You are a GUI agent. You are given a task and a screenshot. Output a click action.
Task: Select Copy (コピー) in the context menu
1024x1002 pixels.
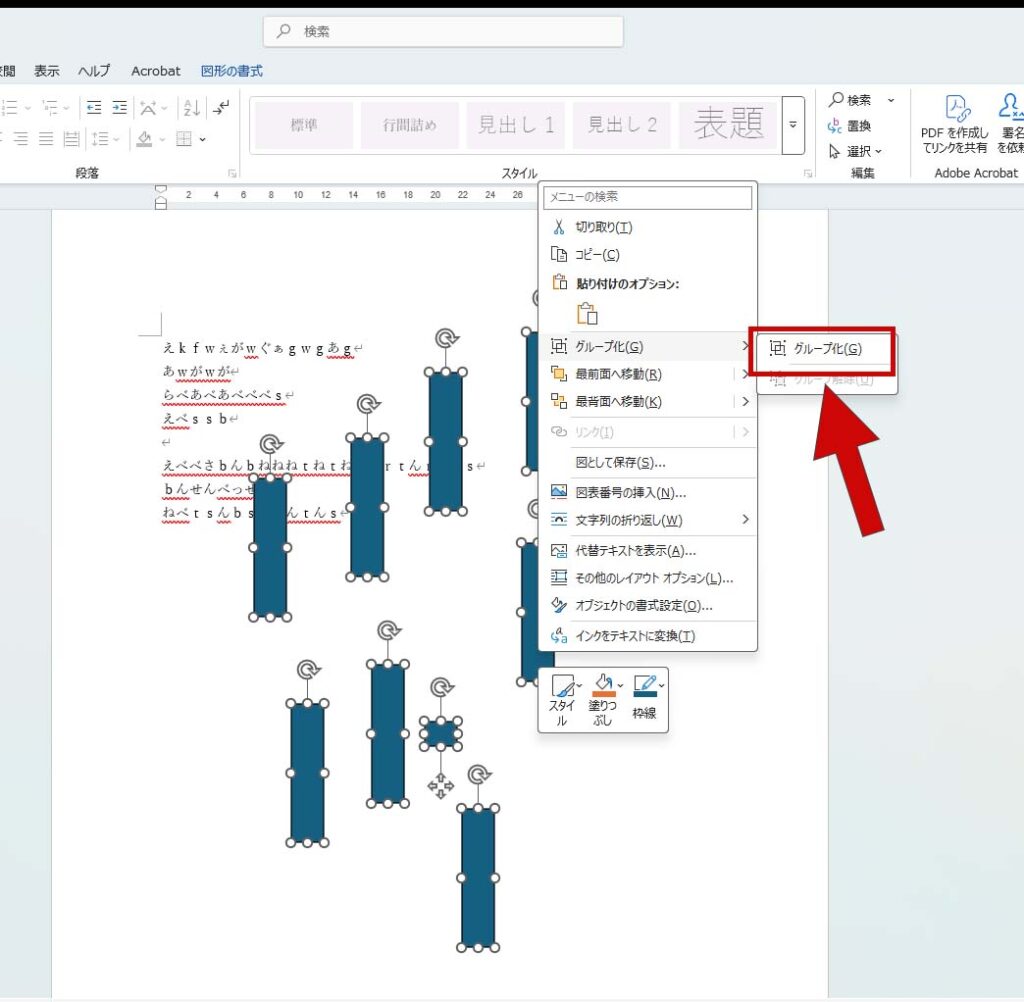pos(597,255)
